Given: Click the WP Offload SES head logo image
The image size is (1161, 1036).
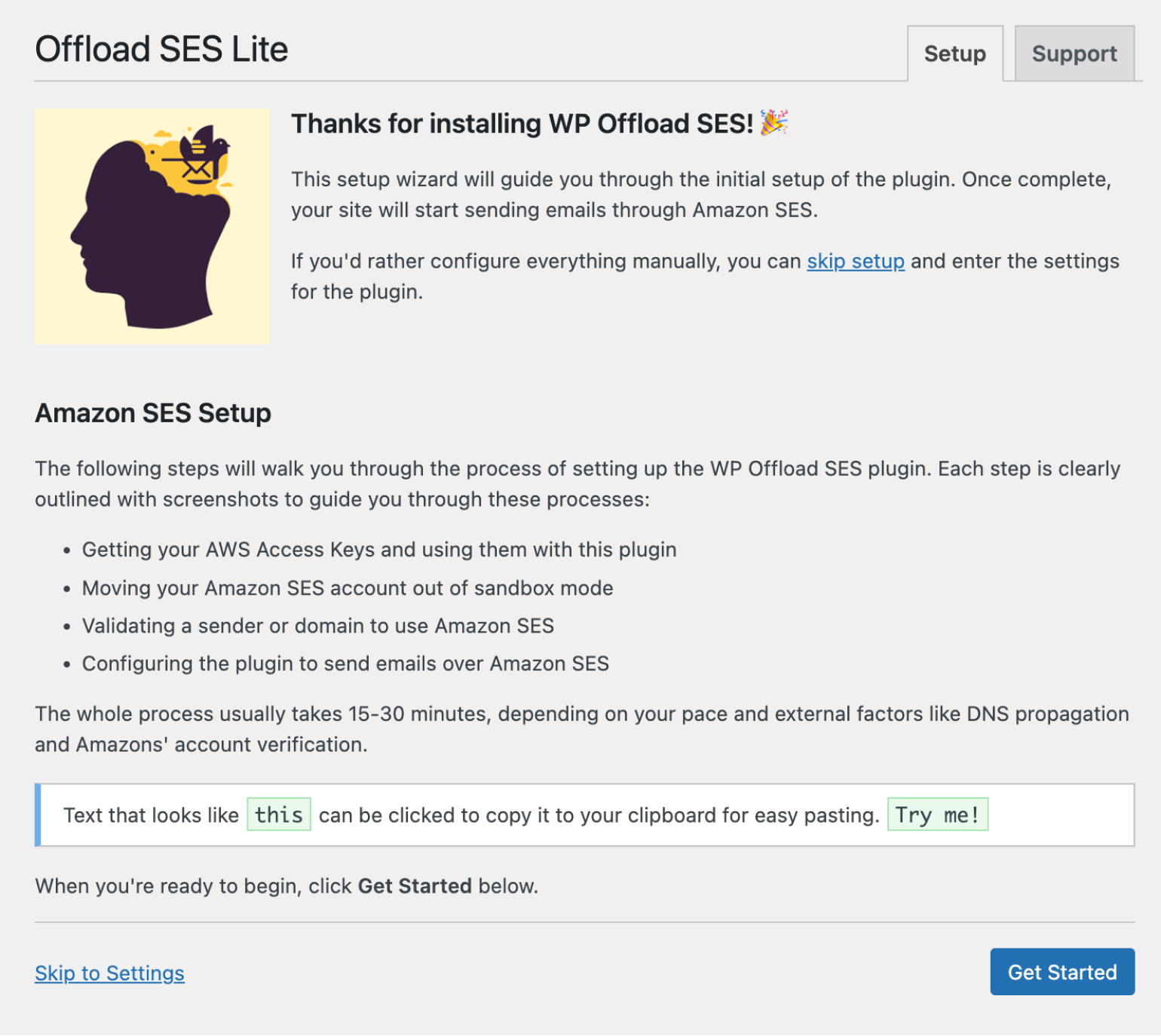Looking at the screenshot, I should [x=151, y=225].
